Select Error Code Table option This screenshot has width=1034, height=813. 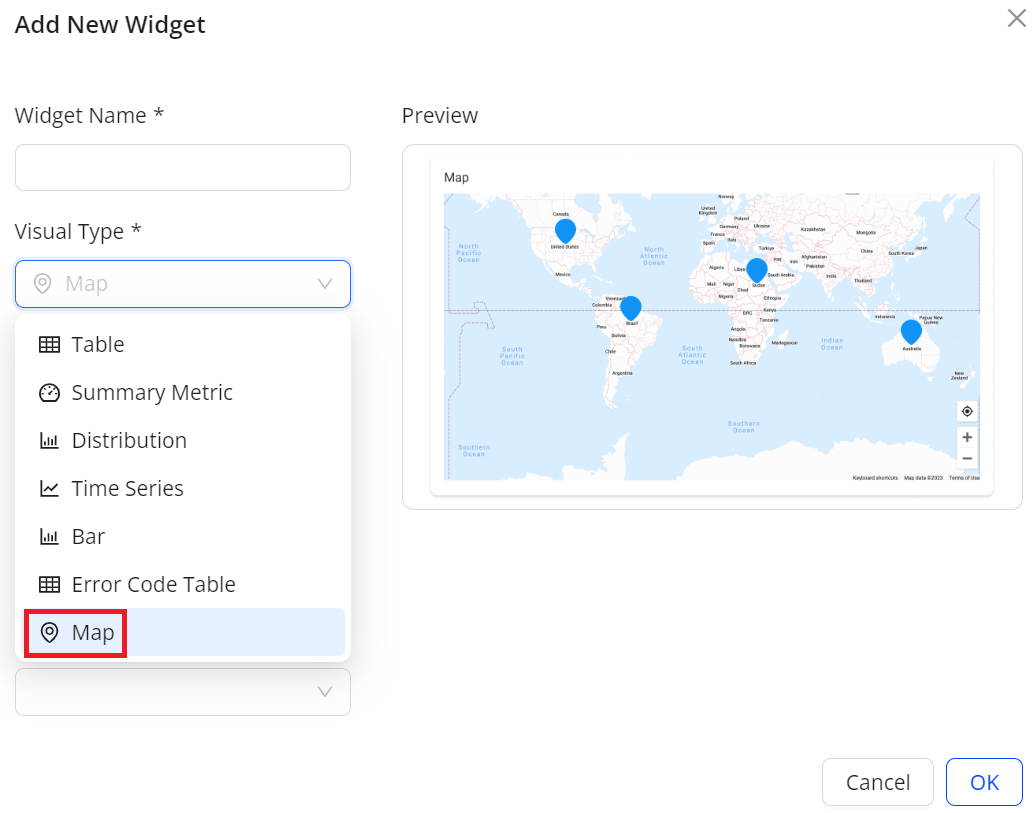pos(153,585)
